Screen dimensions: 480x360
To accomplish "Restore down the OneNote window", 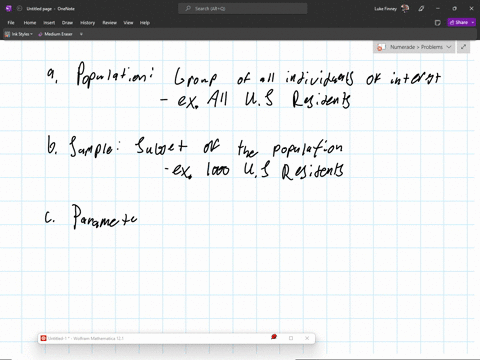I will 455,9.
